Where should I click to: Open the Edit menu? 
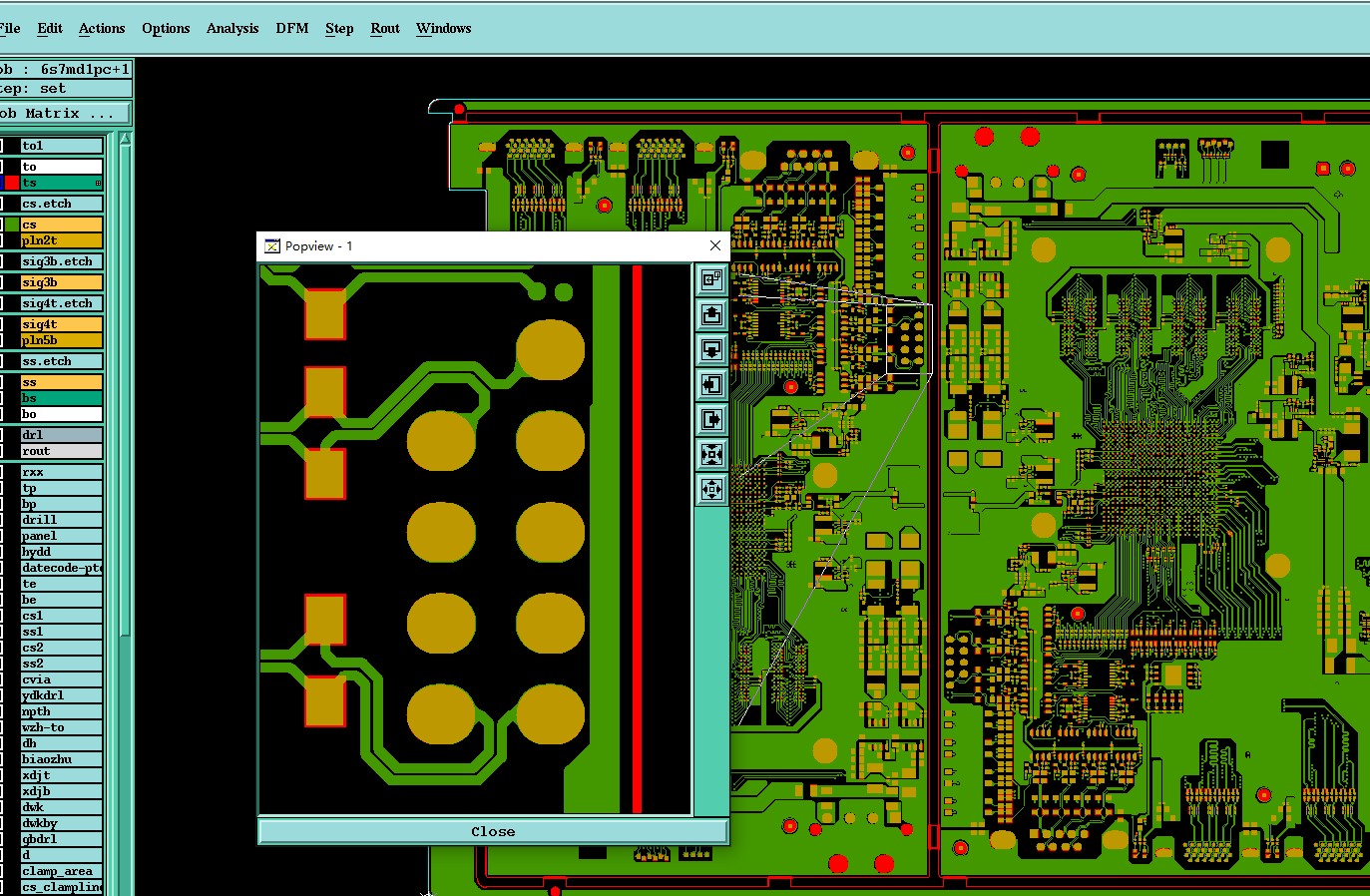click(50, 28)
